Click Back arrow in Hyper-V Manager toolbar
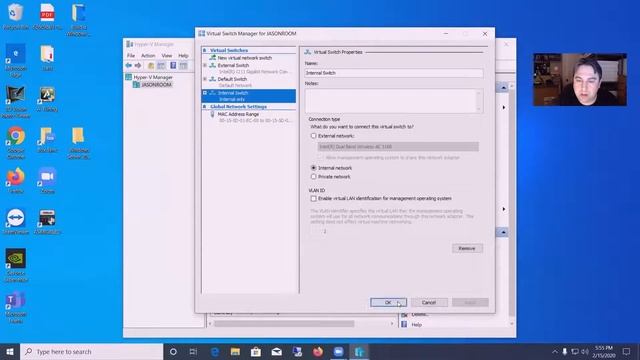The width and height of the screenshot is (640, 360). [x=129, y=65]
